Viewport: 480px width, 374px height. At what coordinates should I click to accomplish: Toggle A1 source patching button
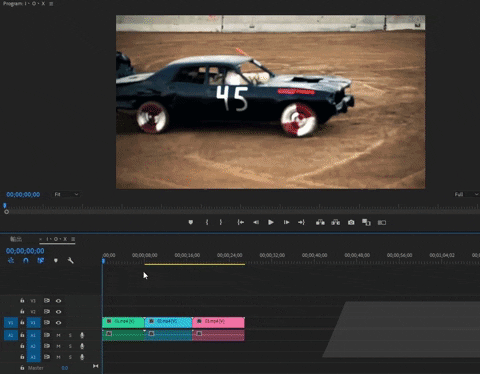(x=11, y=335)
